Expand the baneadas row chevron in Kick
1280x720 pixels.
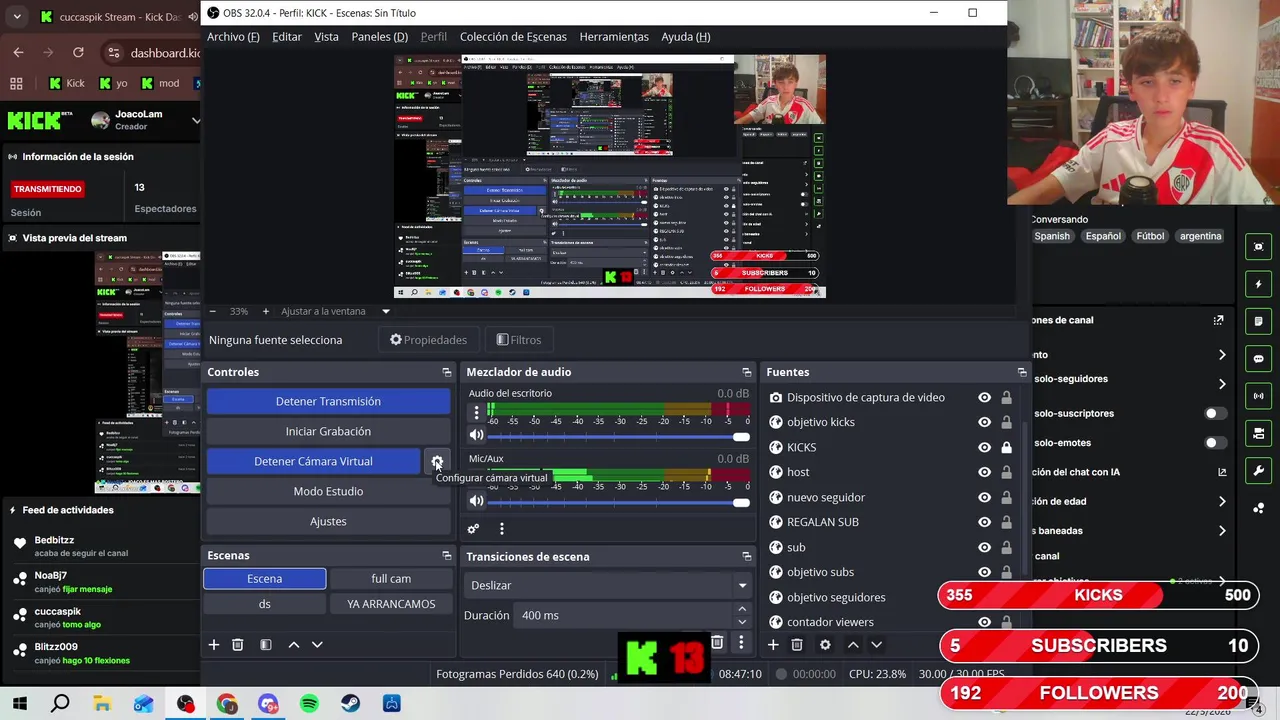click(x=1222, y=531)
